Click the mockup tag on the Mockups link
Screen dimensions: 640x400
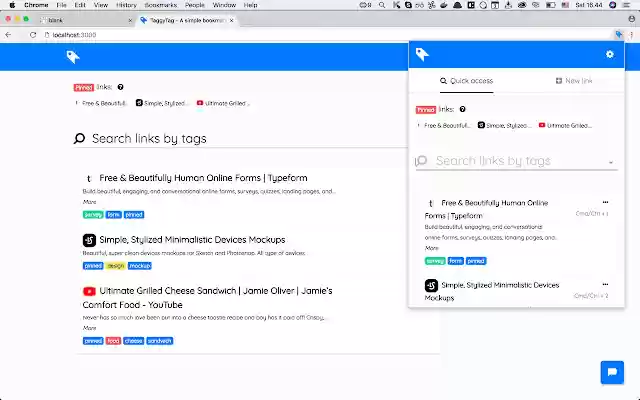click(x=140, y=266)
